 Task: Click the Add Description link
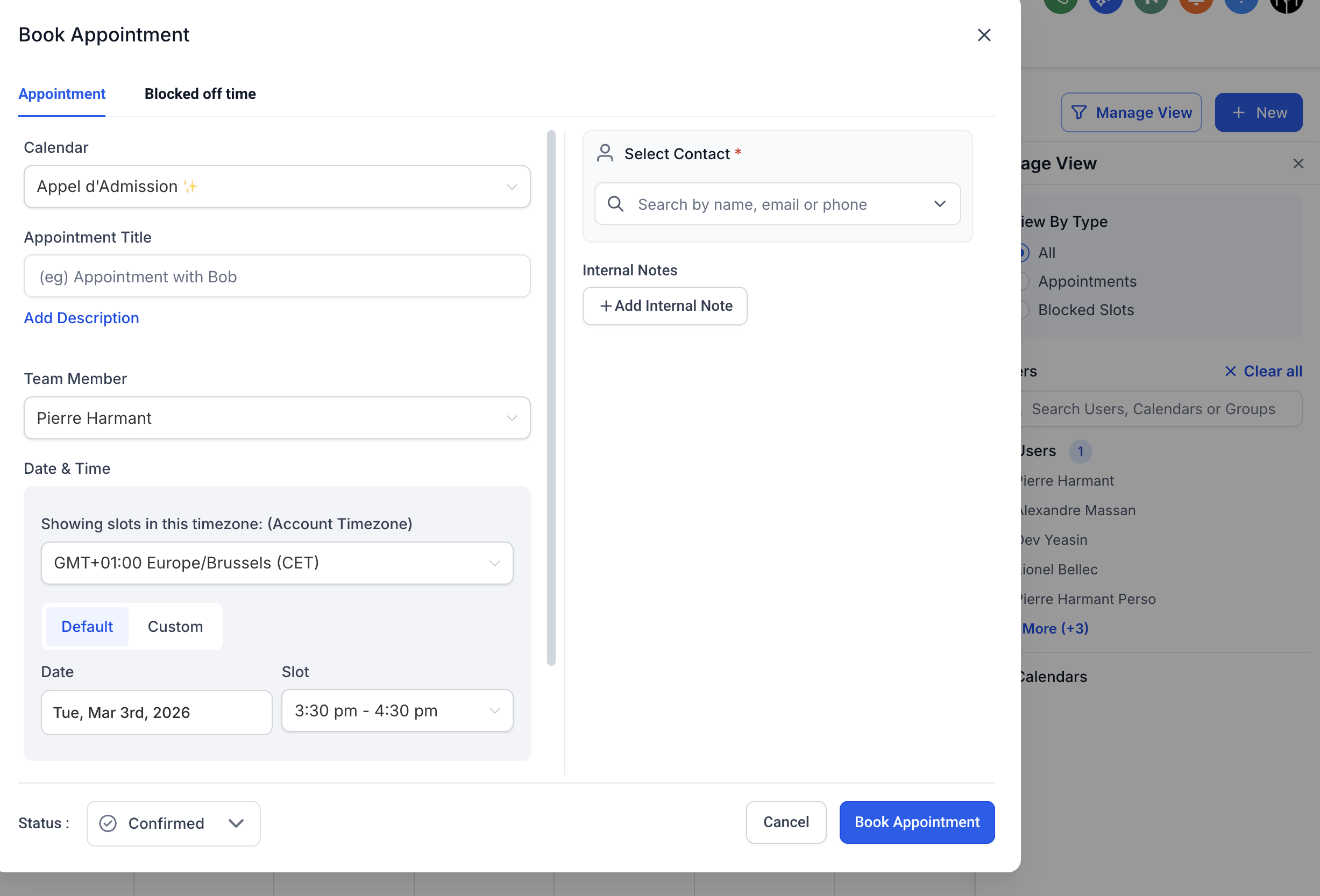click(81, 318)
